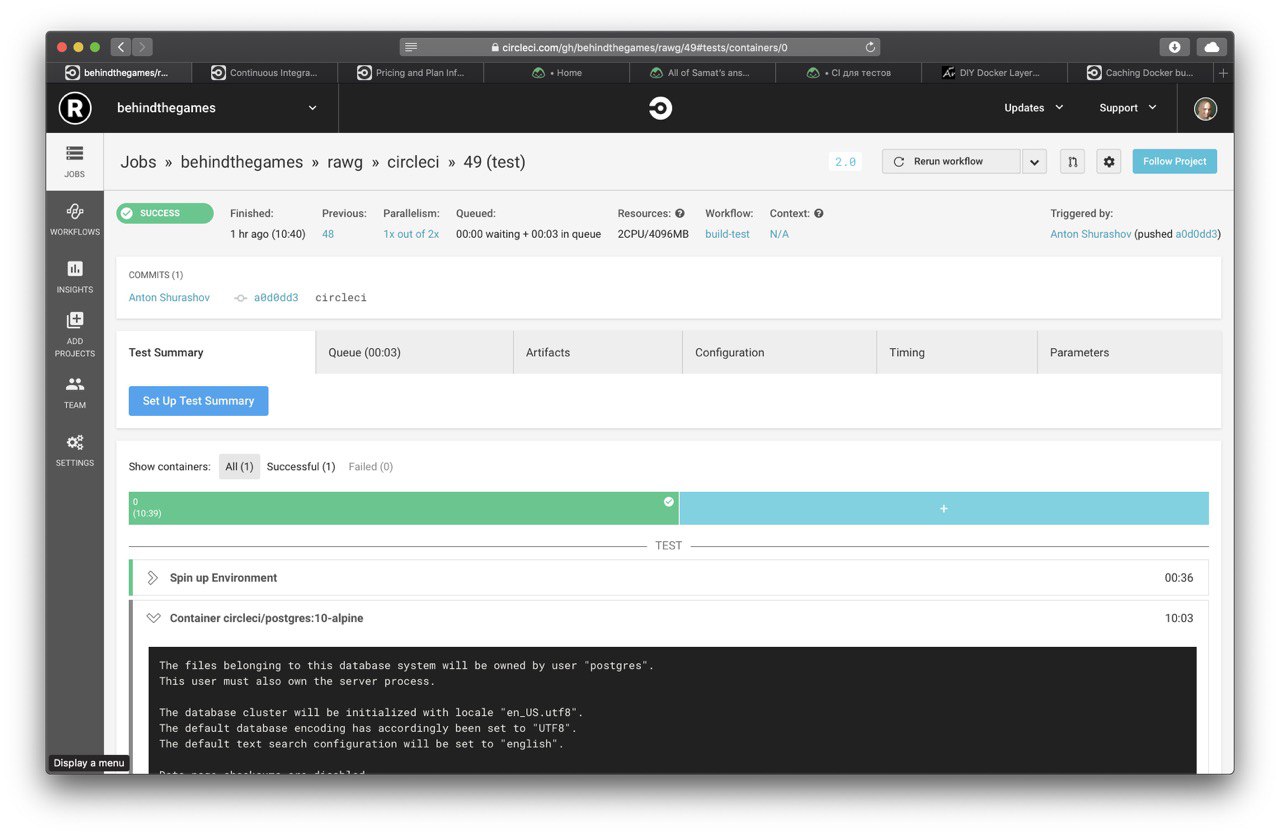1280x835 pixels.
Task: Open the Updates dropdown
Action: [x=1034, y=108]
